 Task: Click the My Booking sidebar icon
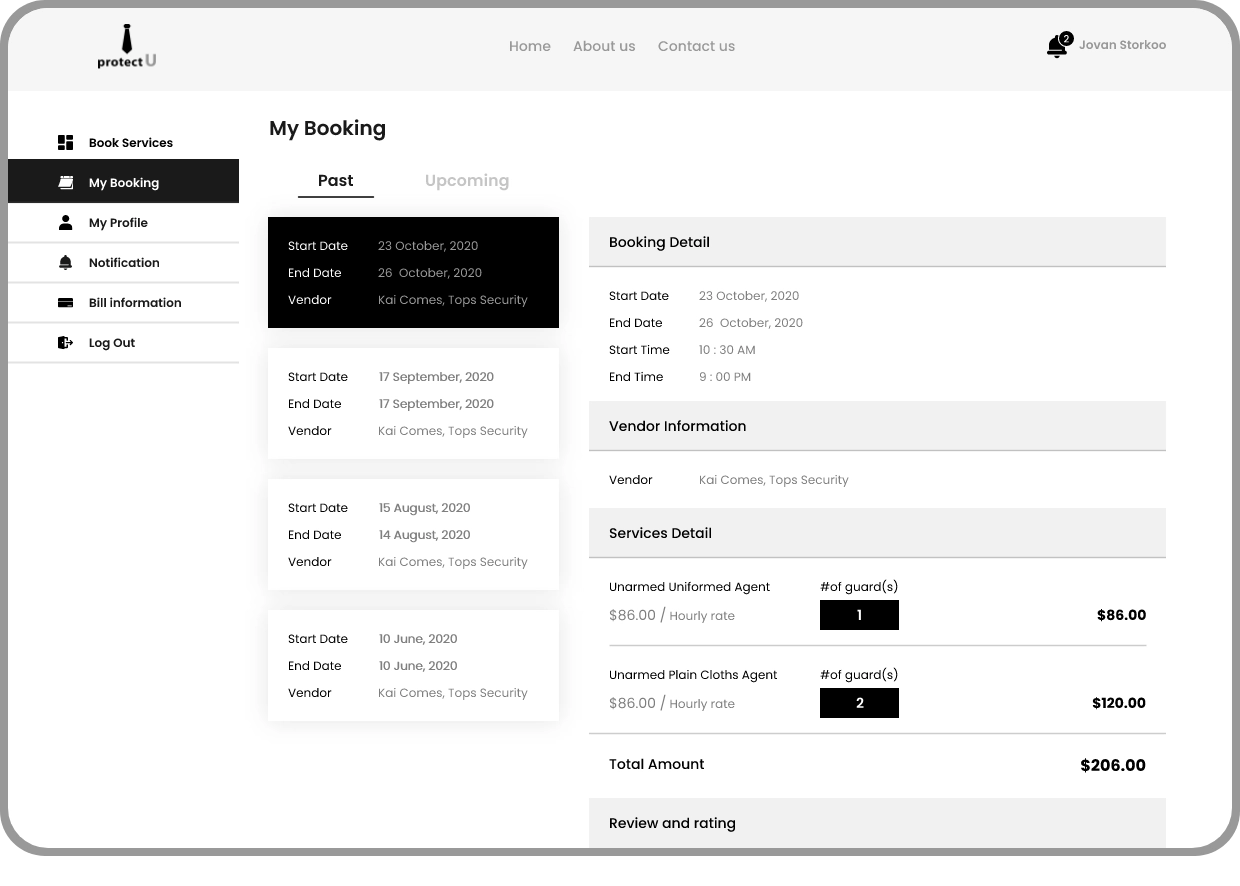click(66, 183)
